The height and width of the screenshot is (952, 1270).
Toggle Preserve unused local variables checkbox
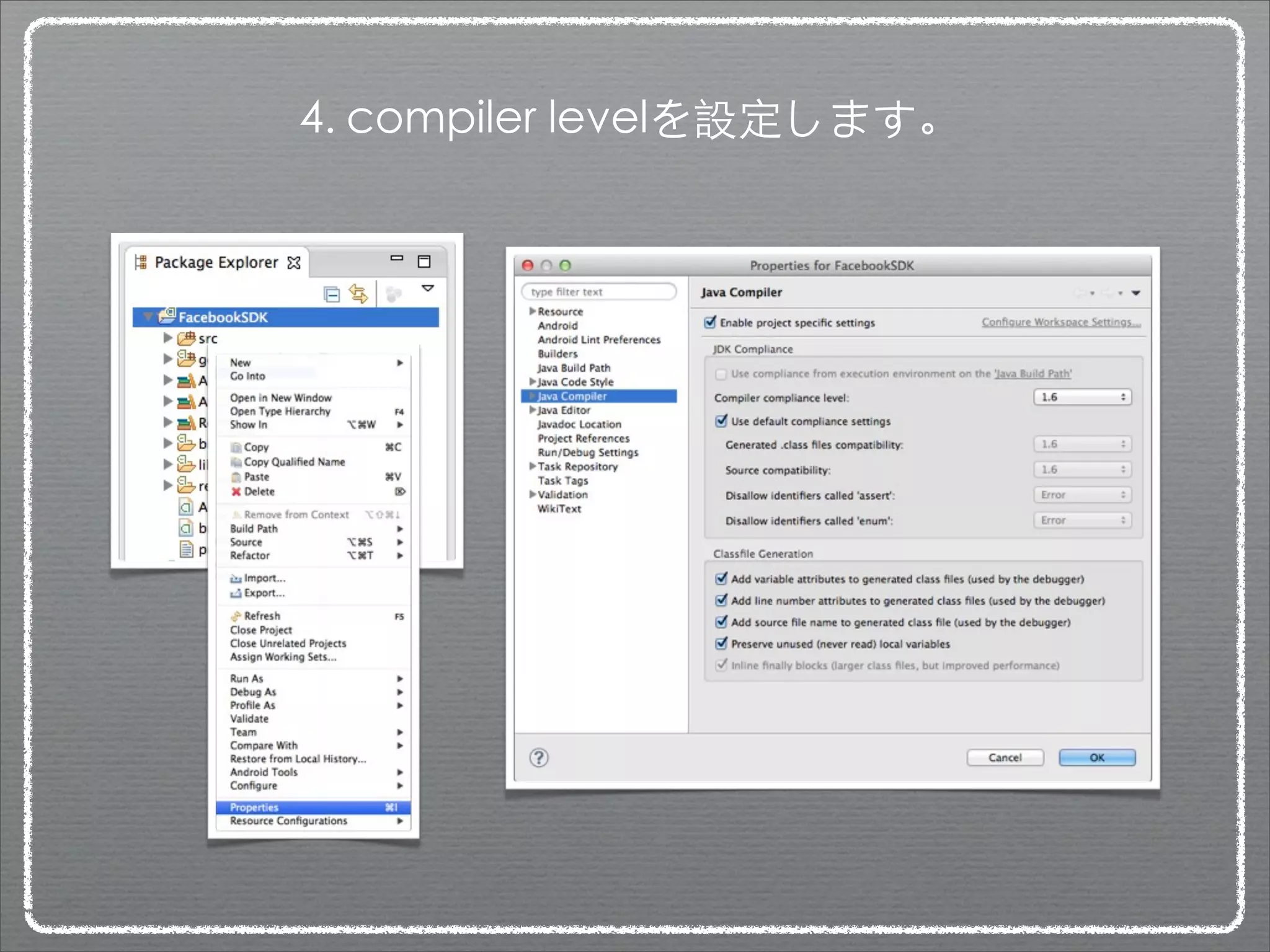click(721, 643)
